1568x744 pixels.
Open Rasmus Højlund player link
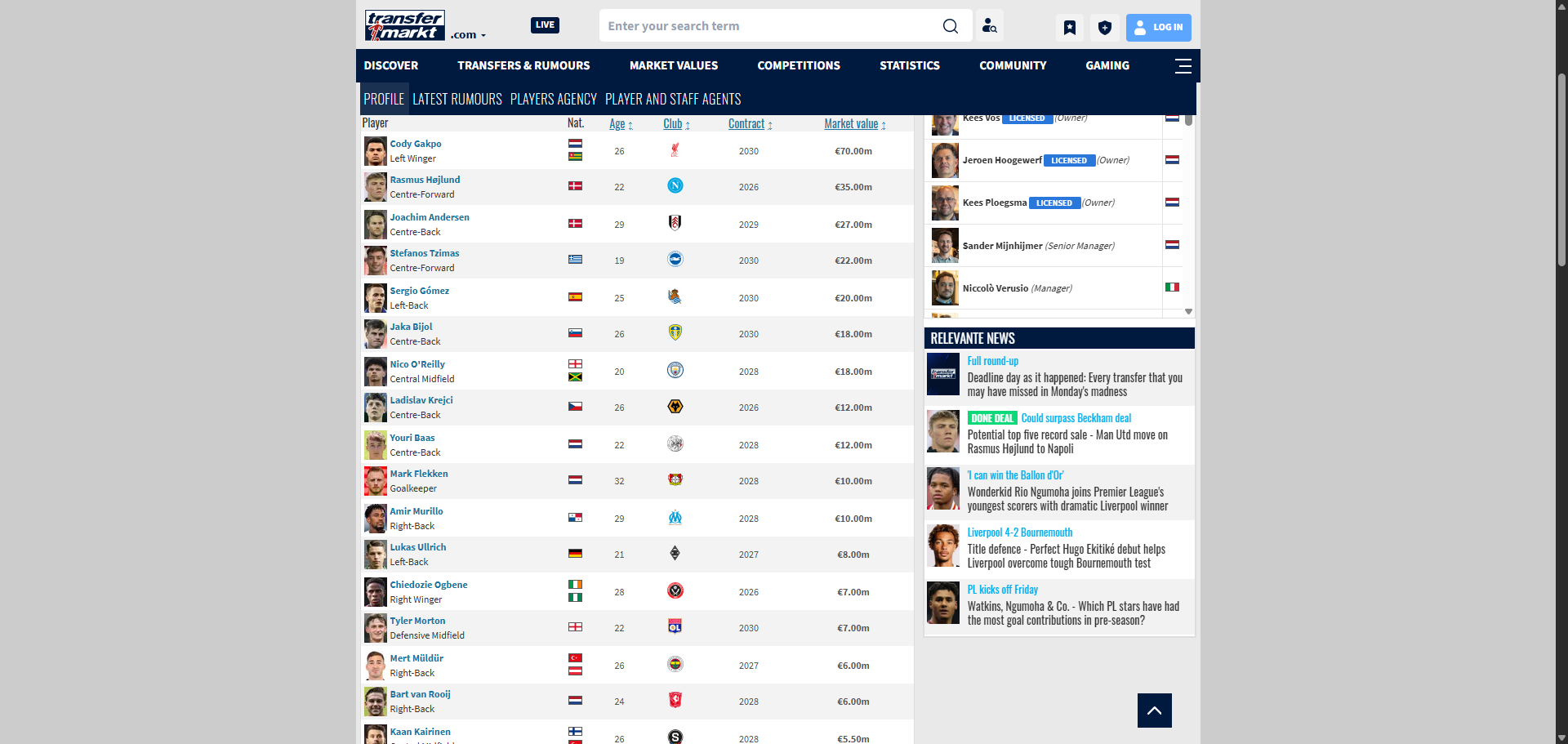coord(425,180)
